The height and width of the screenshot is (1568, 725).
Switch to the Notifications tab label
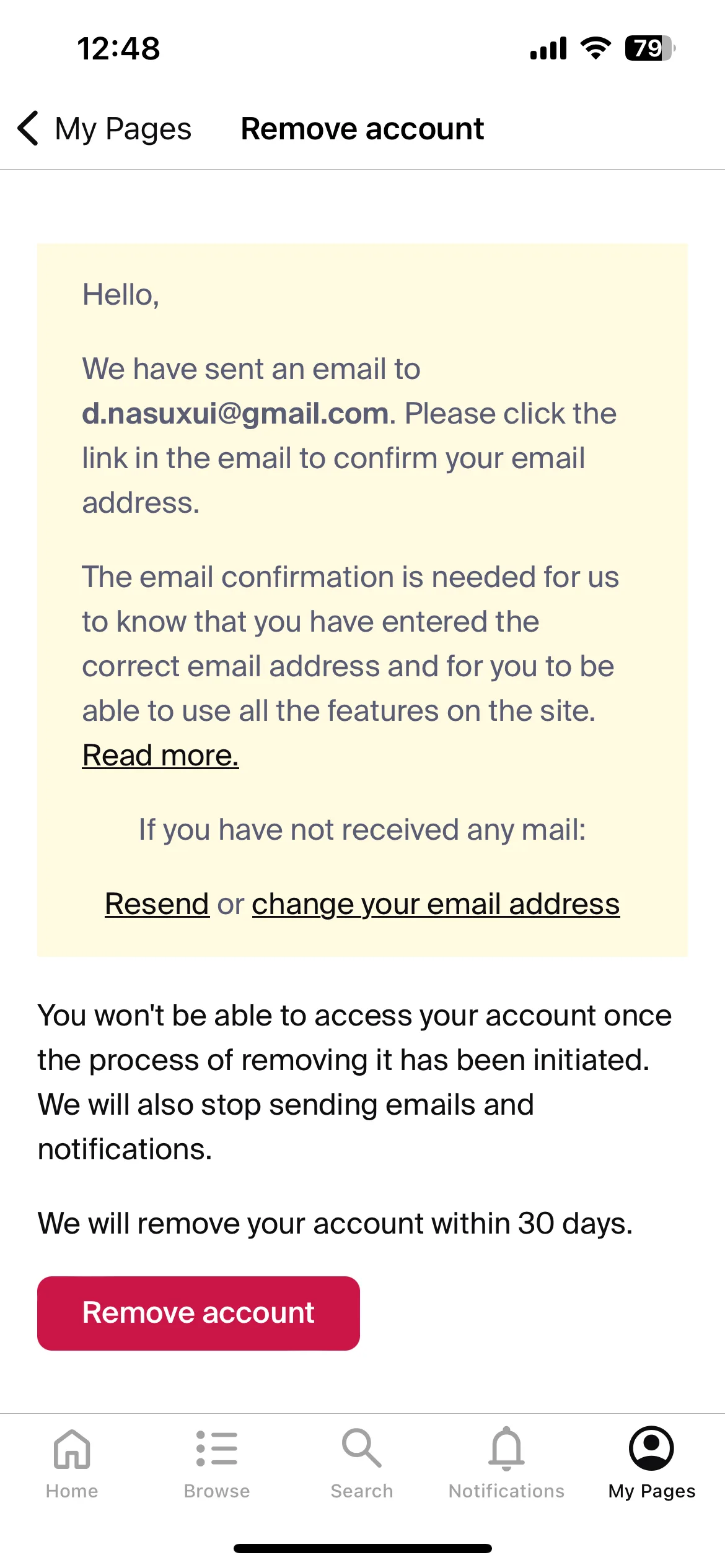[x=507, y=1491]
